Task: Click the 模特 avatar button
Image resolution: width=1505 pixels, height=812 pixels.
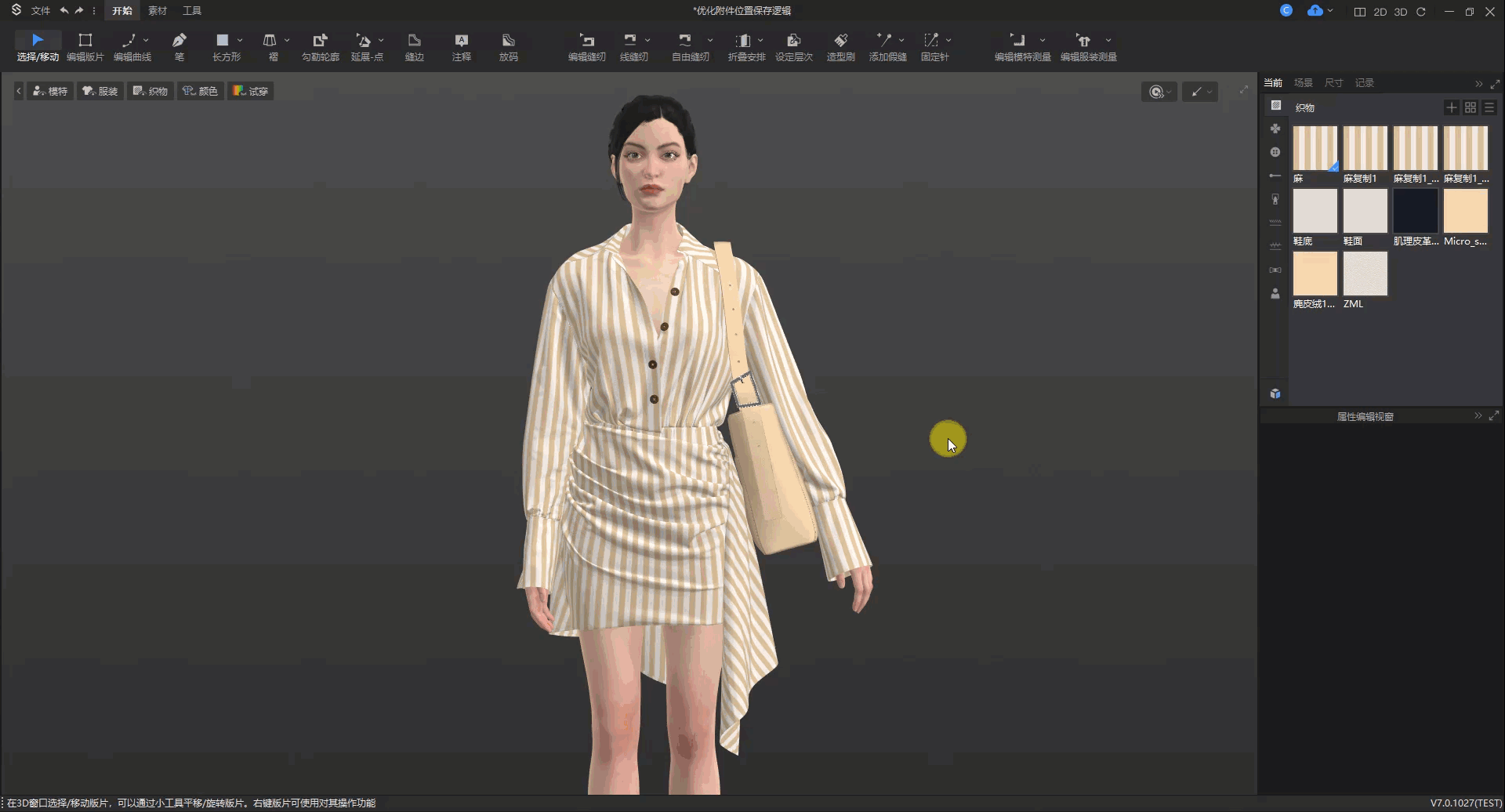Action: coord(50,92)
